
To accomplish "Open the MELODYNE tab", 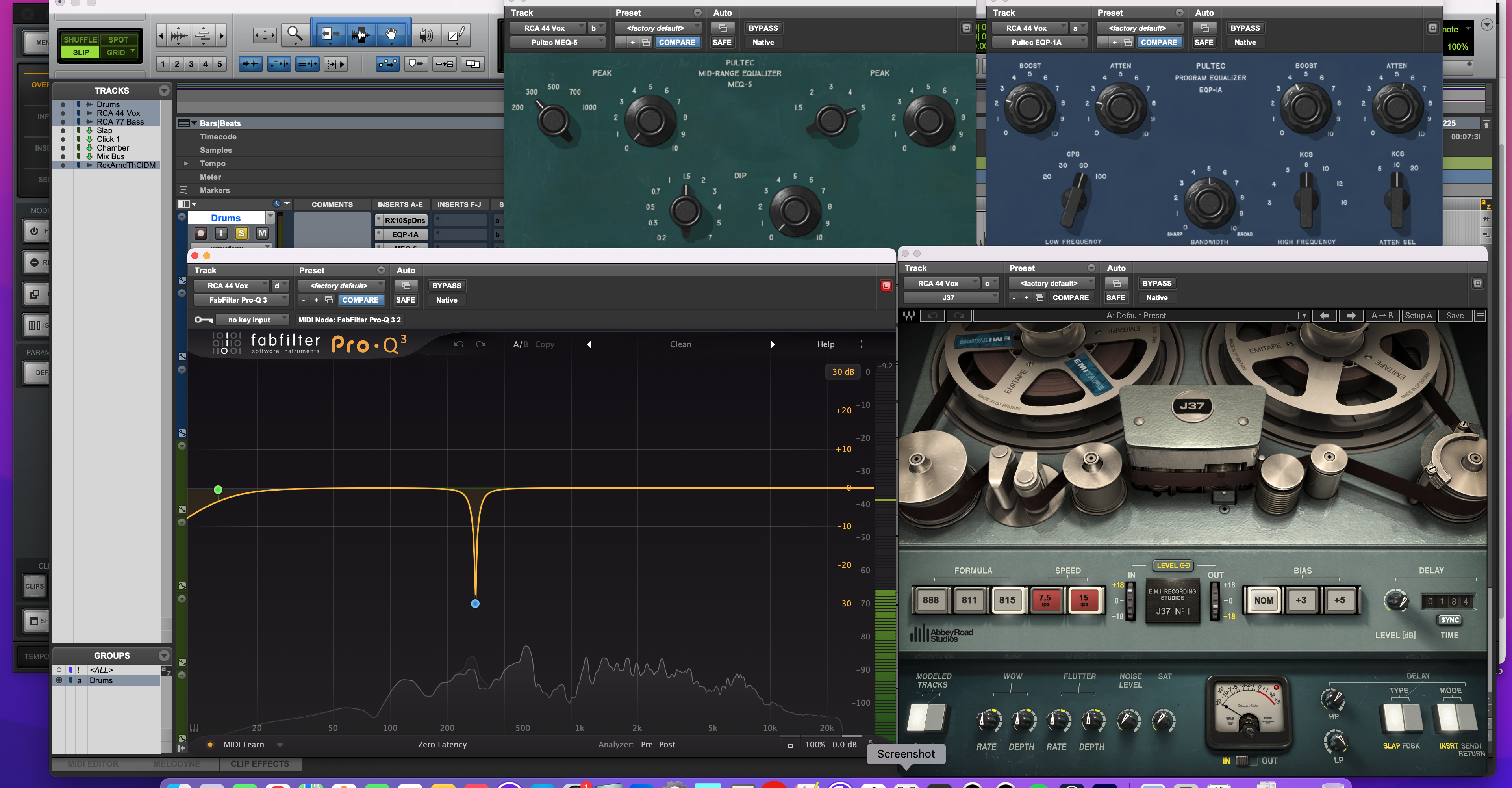I will 176,763.
